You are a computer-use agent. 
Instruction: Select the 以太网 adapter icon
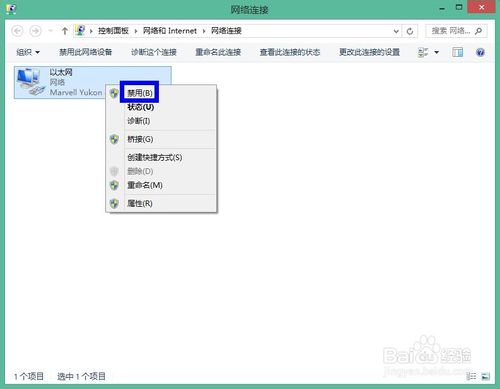tap(30, 82)
